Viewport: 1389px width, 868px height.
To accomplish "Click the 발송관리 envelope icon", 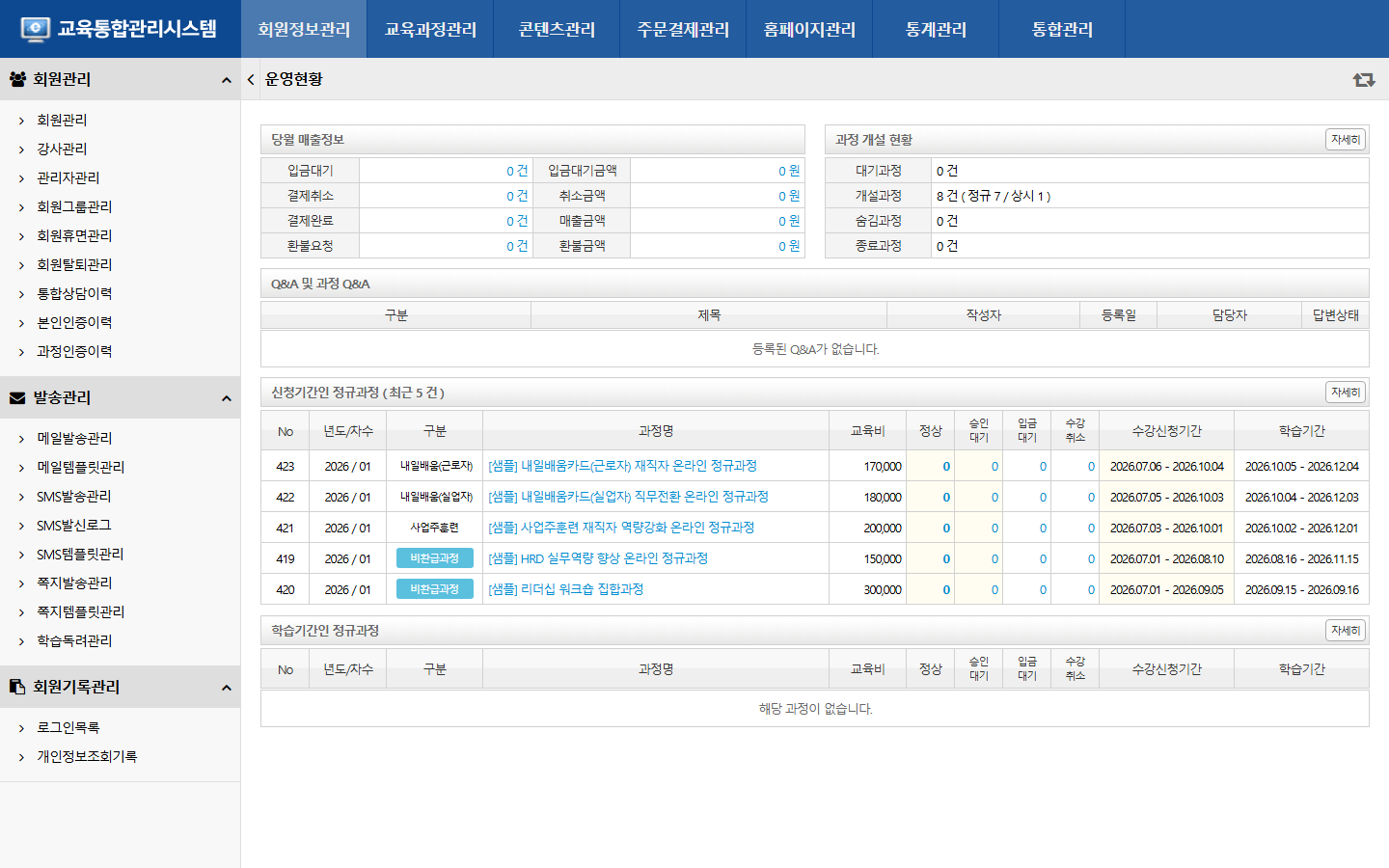I will click(17, 397).
